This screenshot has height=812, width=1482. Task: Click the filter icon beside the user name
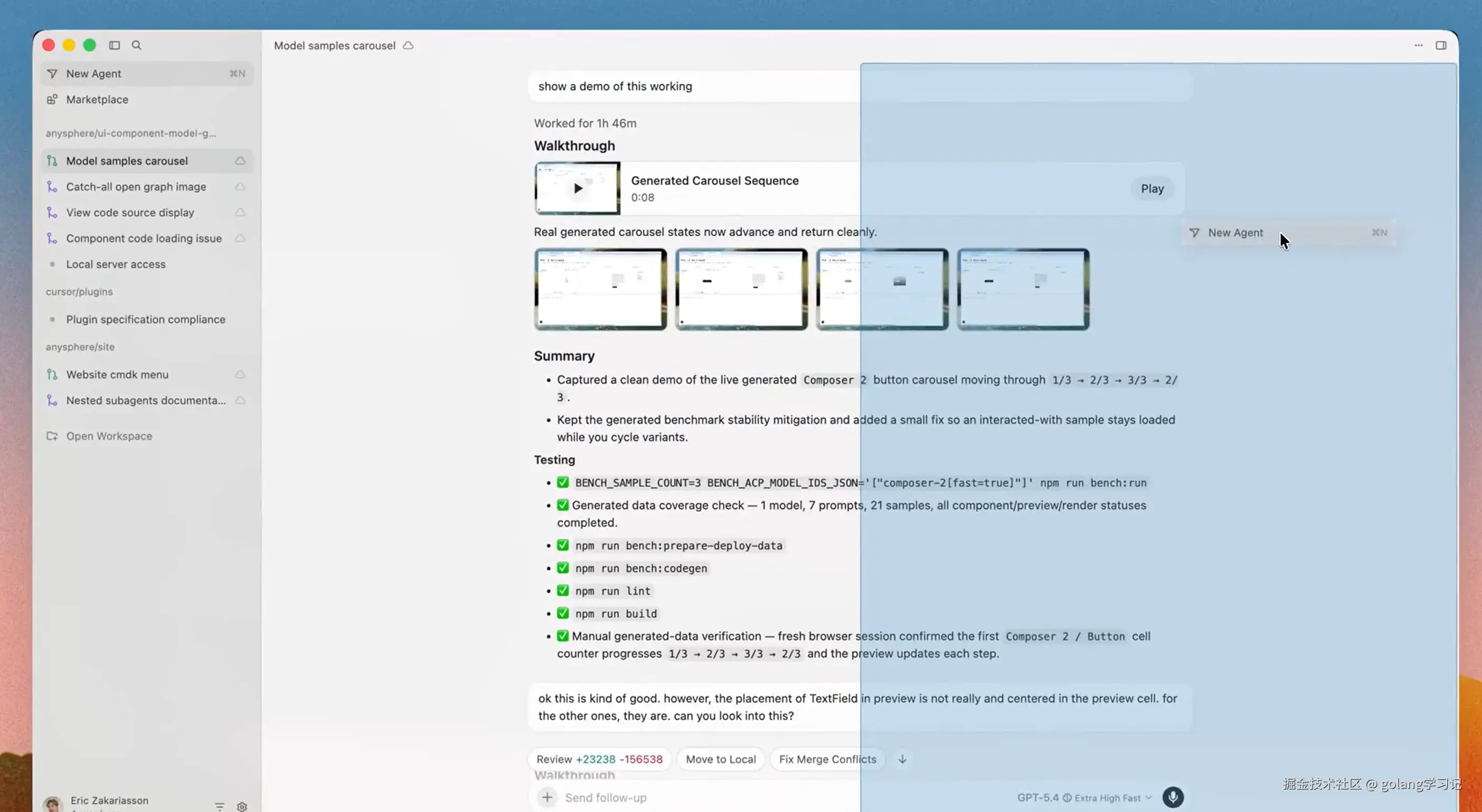click(220, 806)
